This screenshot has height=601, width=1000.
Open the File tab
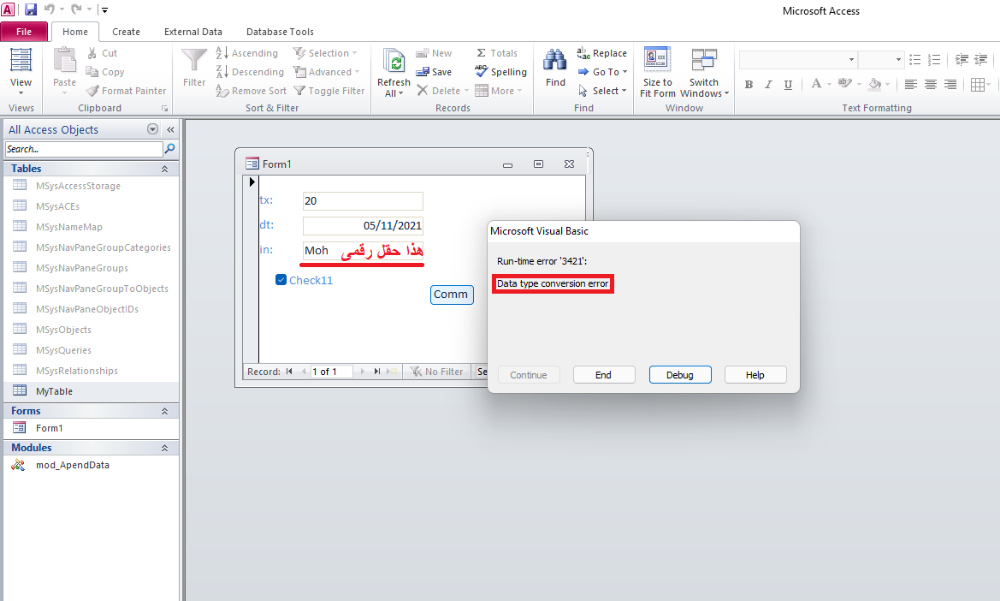pyautogui.click(x=24, y=31)
